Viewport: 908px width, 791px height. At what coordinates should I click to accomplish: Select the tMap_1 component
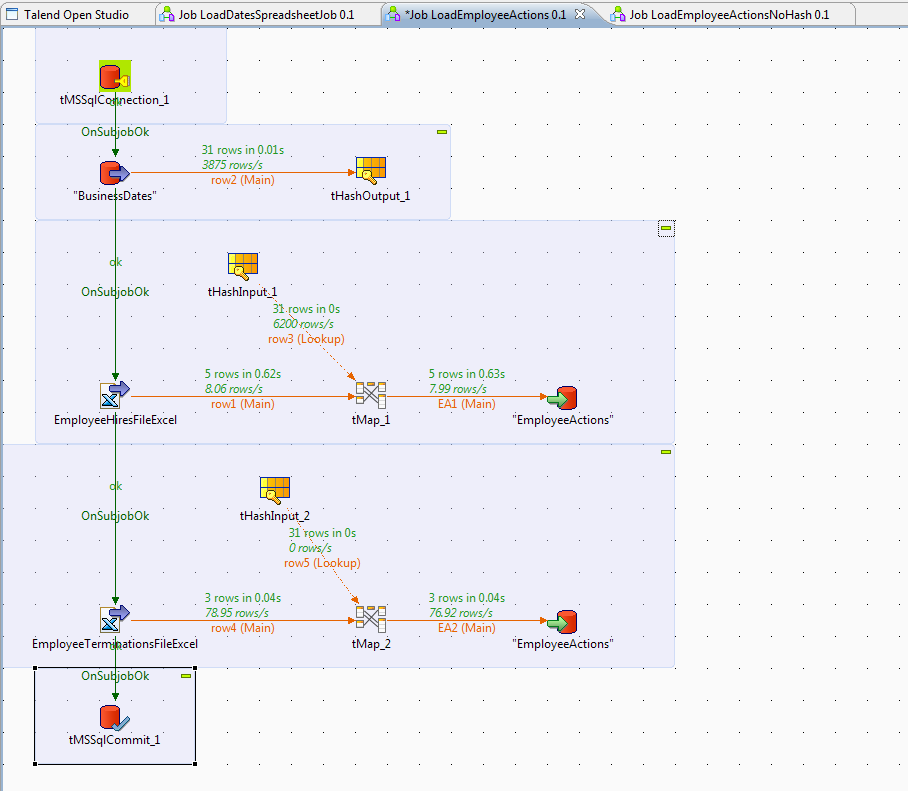pyautogui.click(x=371, y=395)
